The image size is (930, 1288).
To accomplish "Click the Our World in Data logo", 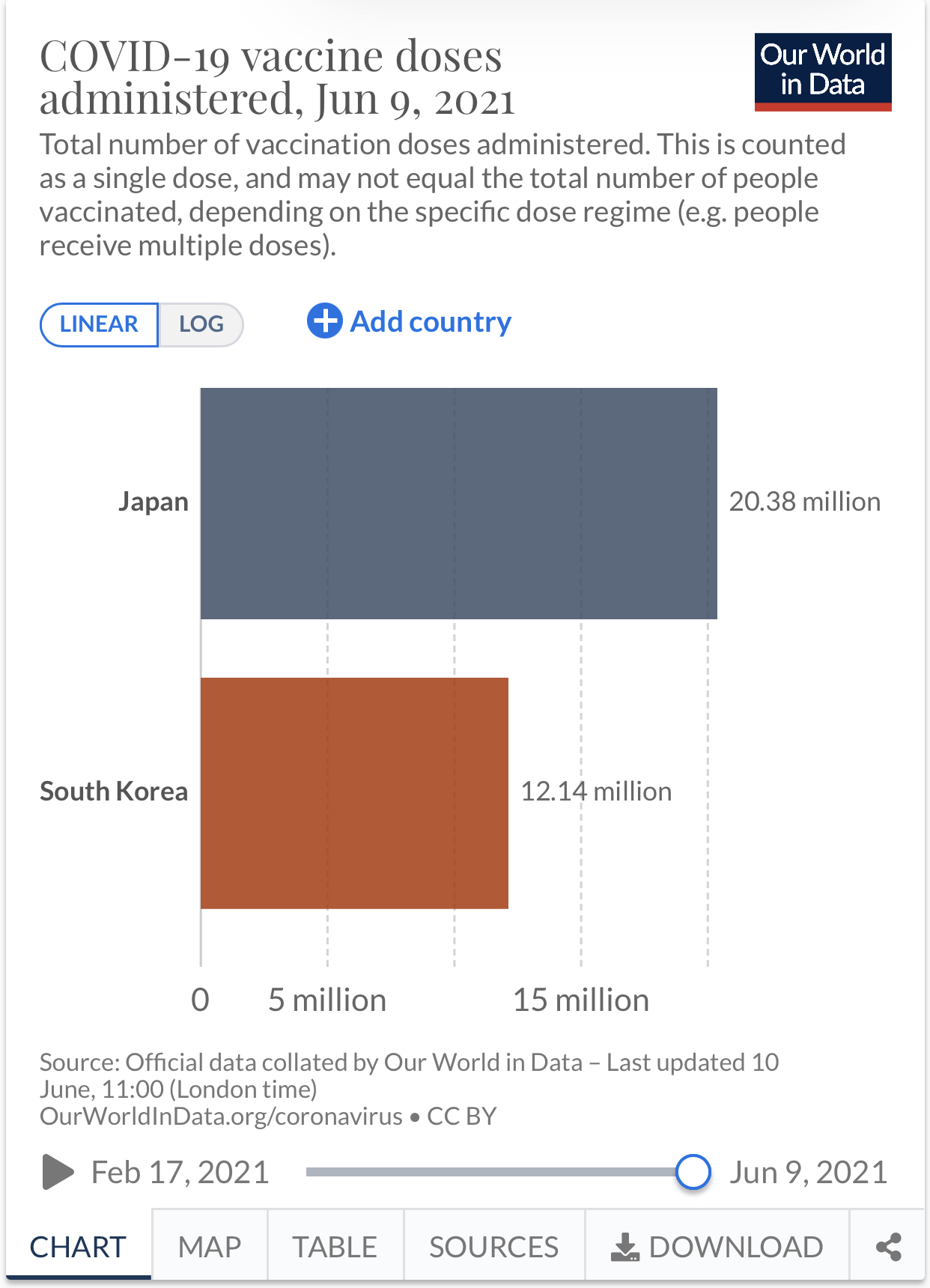I will coord(822,72).
